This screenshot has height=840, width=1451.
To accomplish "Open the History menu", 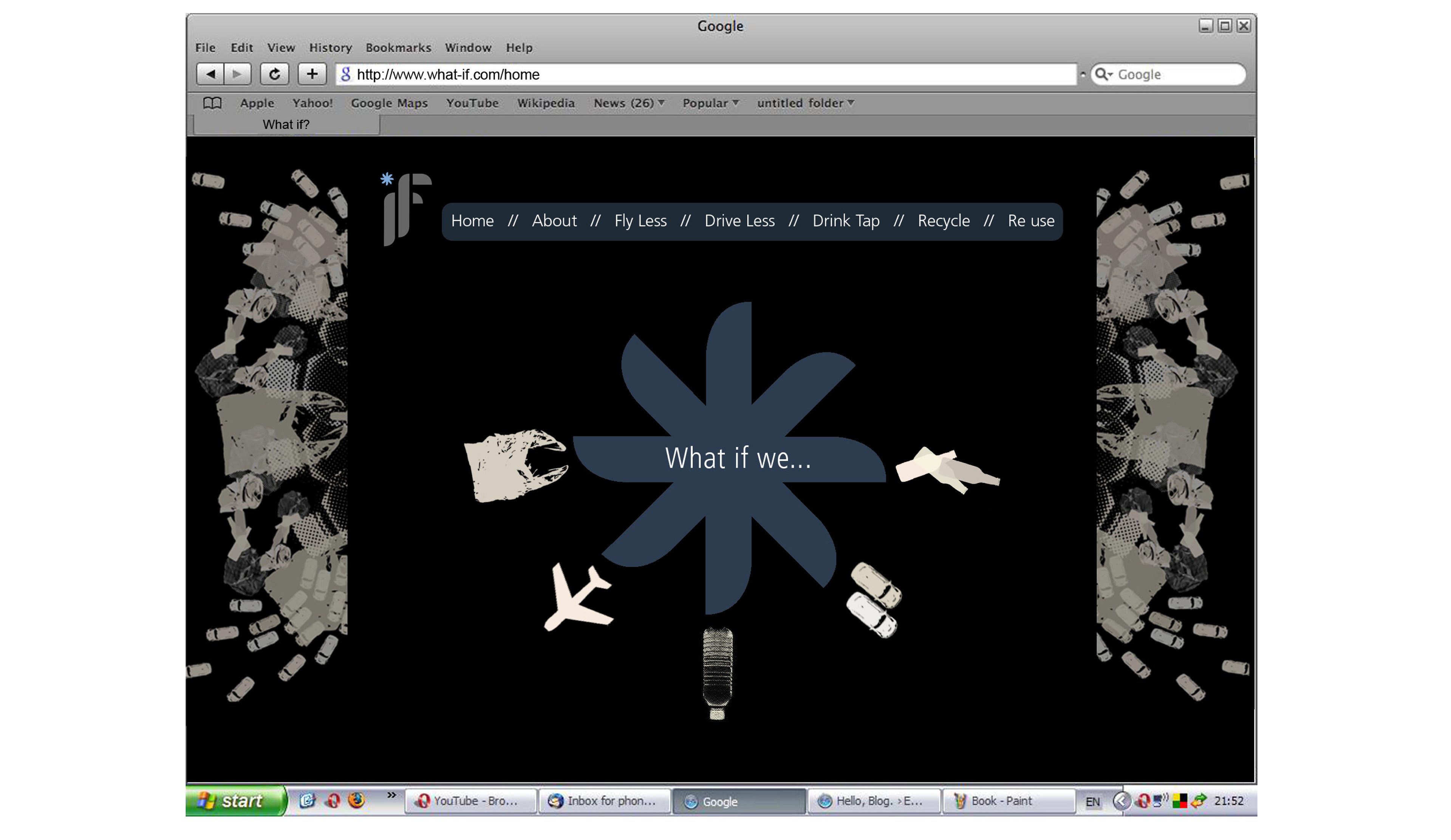I will (x=331, y=48).
